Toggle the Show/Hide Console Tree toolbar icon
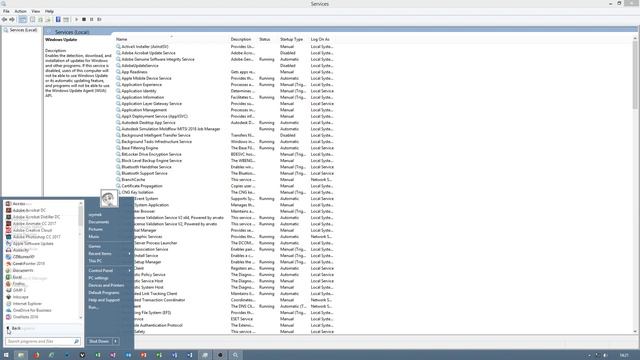 point(23,20)
